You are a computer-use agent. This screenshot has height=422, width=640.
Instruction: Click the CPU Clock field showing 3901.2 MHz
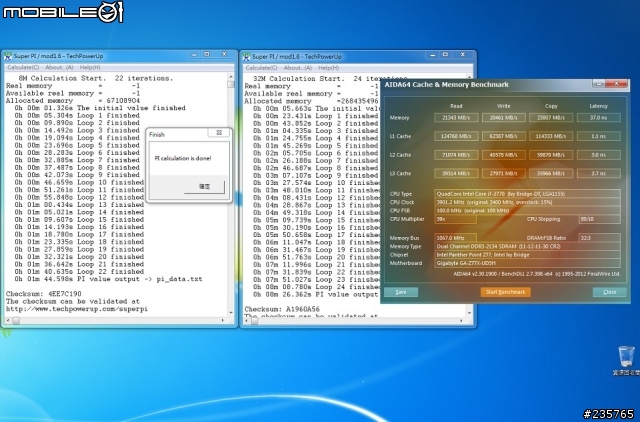pyautogui.click(x=527, y=202)
